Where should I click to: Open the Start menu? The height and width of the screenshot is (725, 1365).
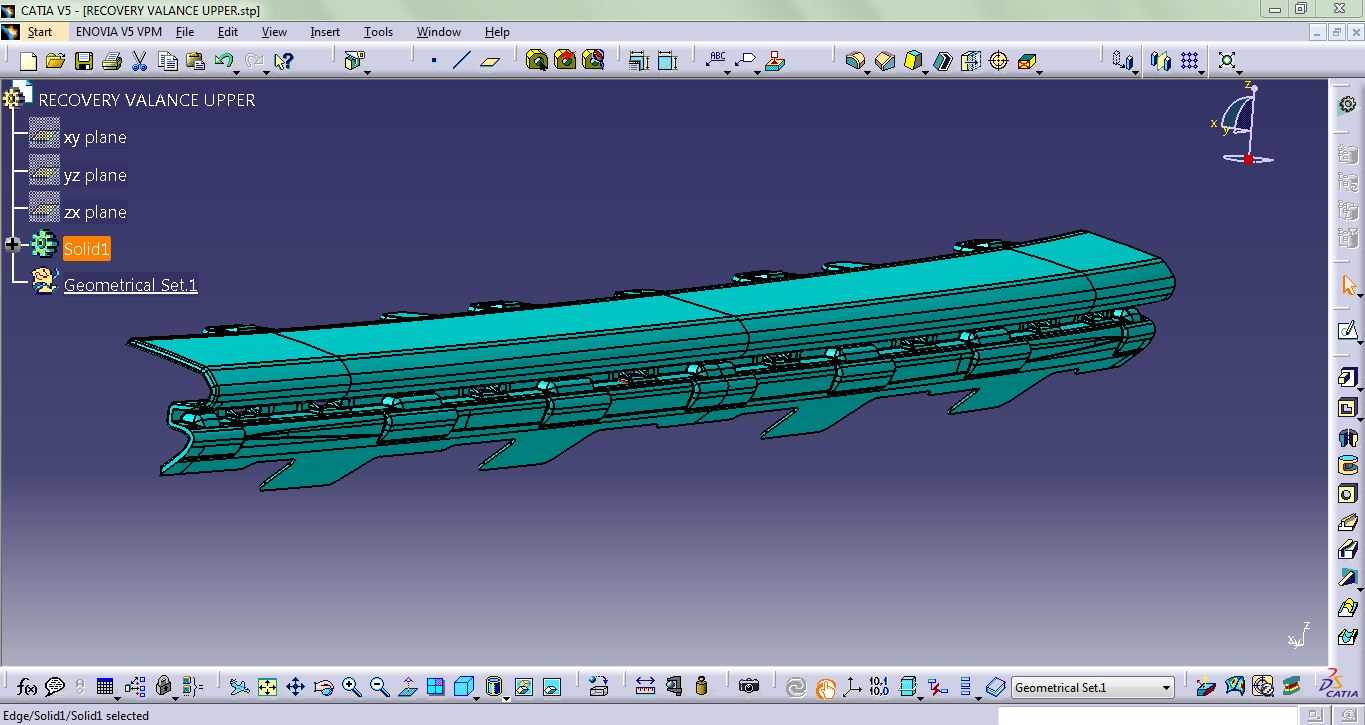[40, 32]
